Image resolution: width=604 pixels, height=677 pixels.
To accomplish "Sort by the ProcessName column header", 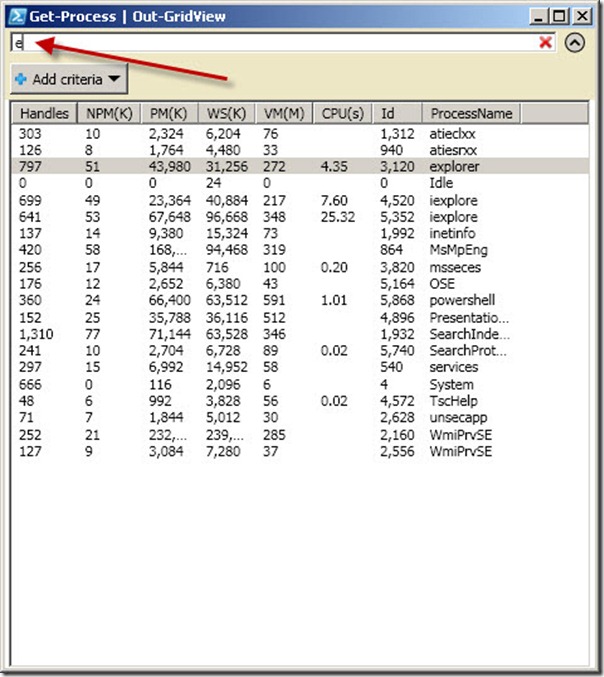I will [x=471, y=114].
